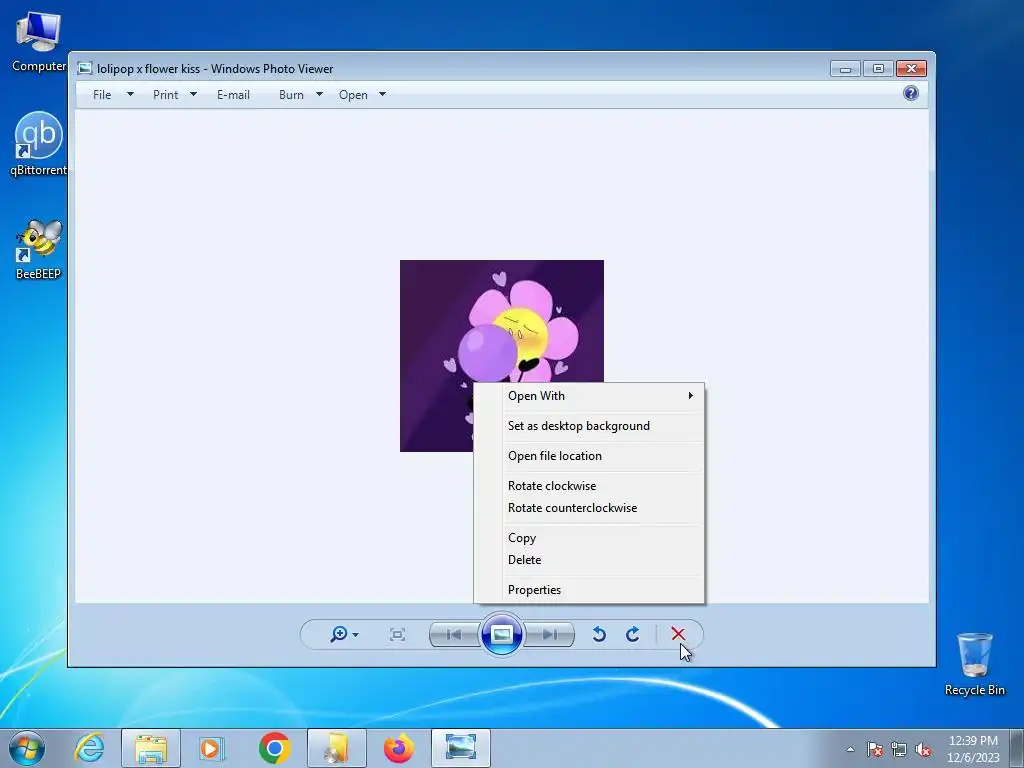This screenshot has height=768, width=1024.
Task: Click the Photo Viewer taskbar button
Action: (x=460, y=748)
